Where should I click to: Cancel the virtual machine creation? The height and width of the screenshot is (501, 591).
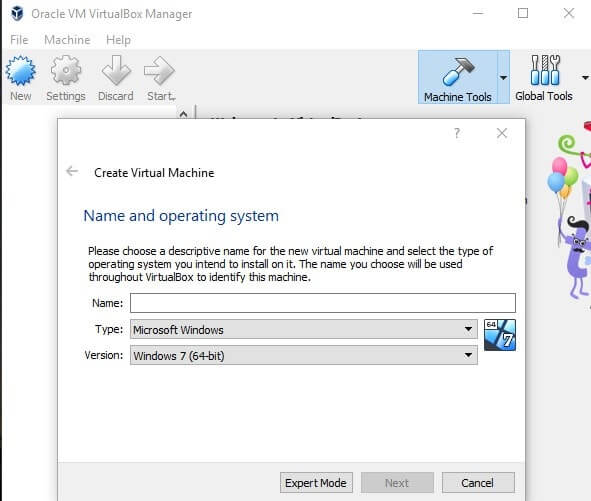click(x=478, y=483)
